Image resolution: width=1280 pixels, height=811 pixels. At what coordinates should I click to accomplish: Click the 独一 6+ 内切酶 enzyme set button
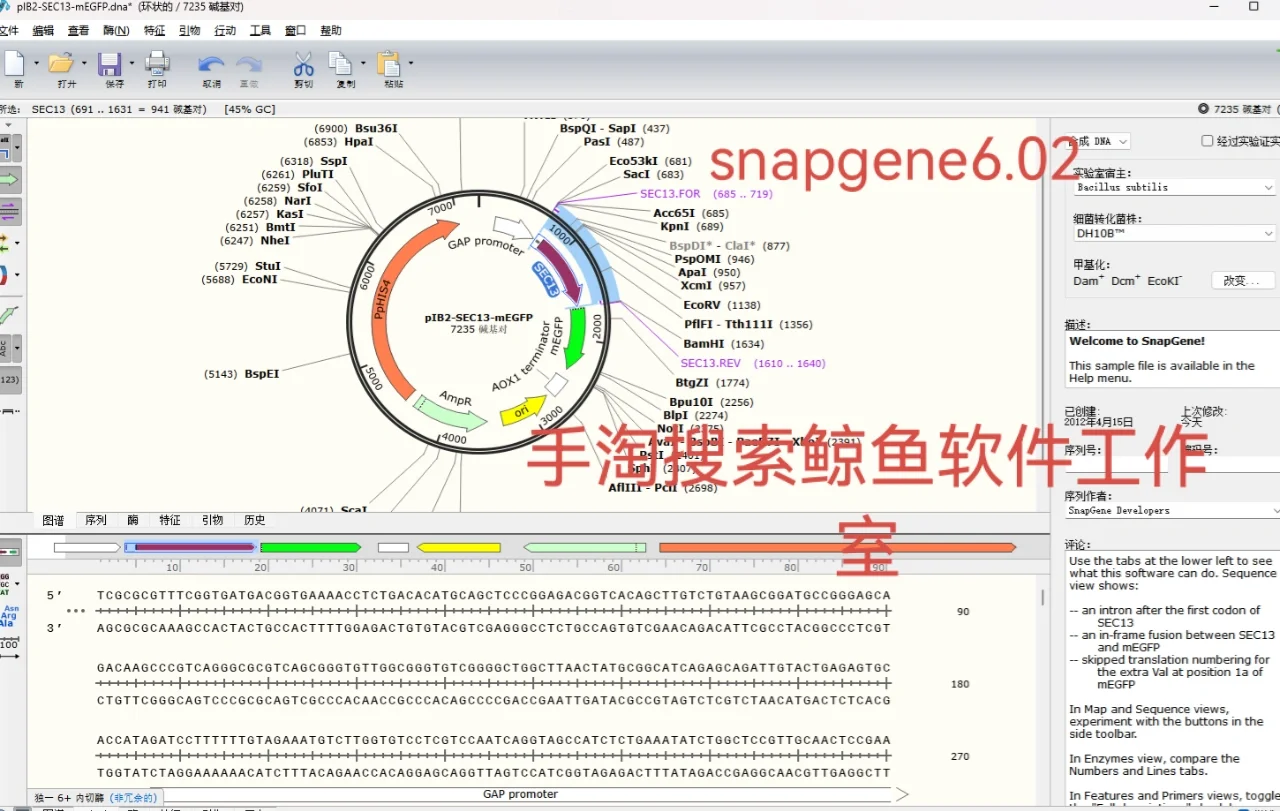[x=97, y=798]
